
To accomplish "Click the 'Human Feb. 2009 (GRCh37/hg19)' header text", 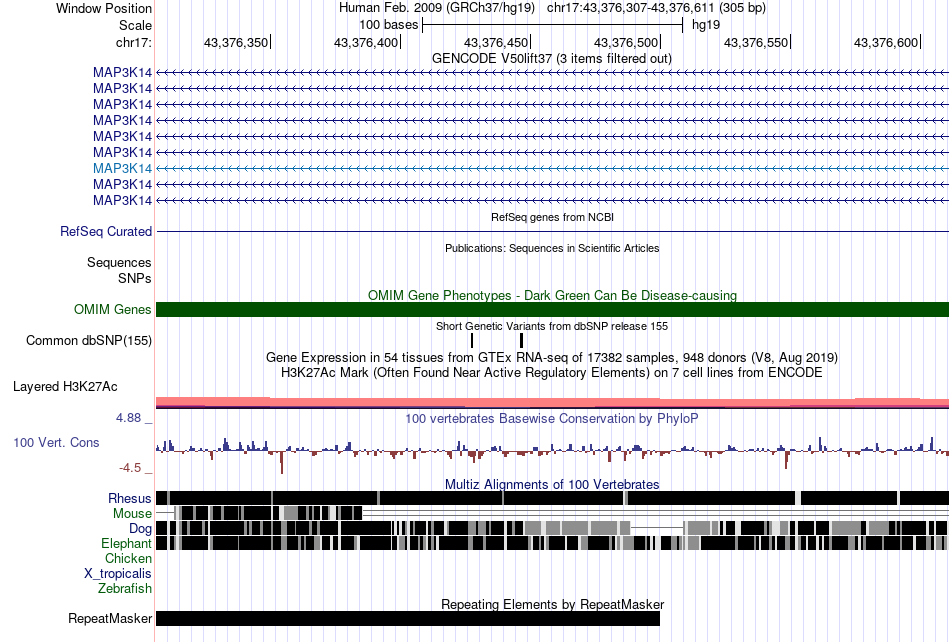I will click(437, 8).
